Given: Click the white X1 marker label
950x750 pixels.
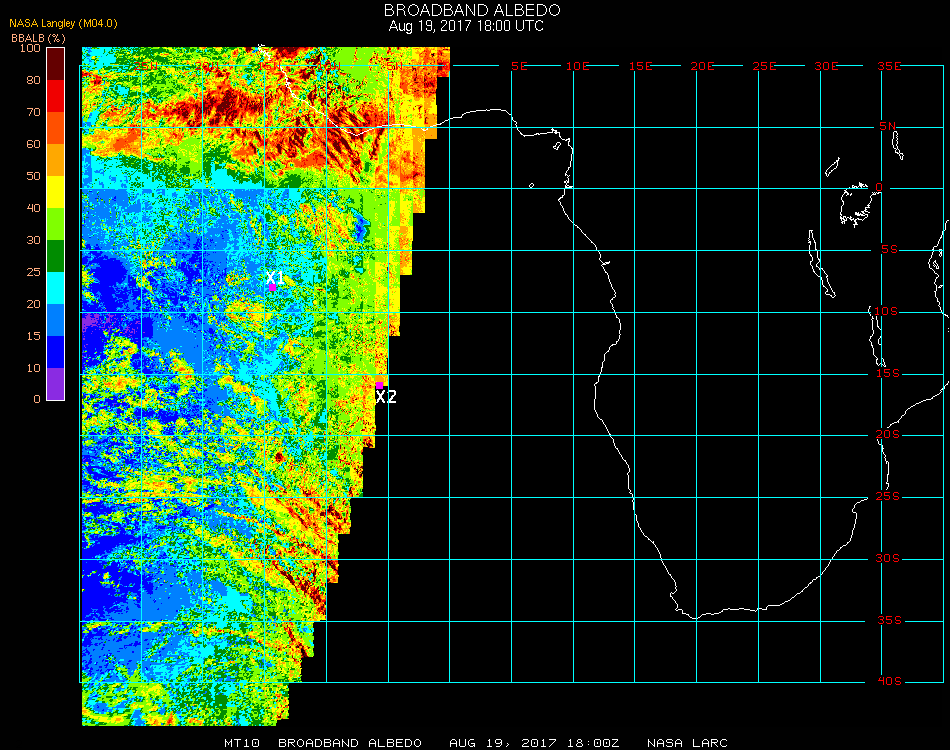Looking at the screenshot, I should point(275,277).
